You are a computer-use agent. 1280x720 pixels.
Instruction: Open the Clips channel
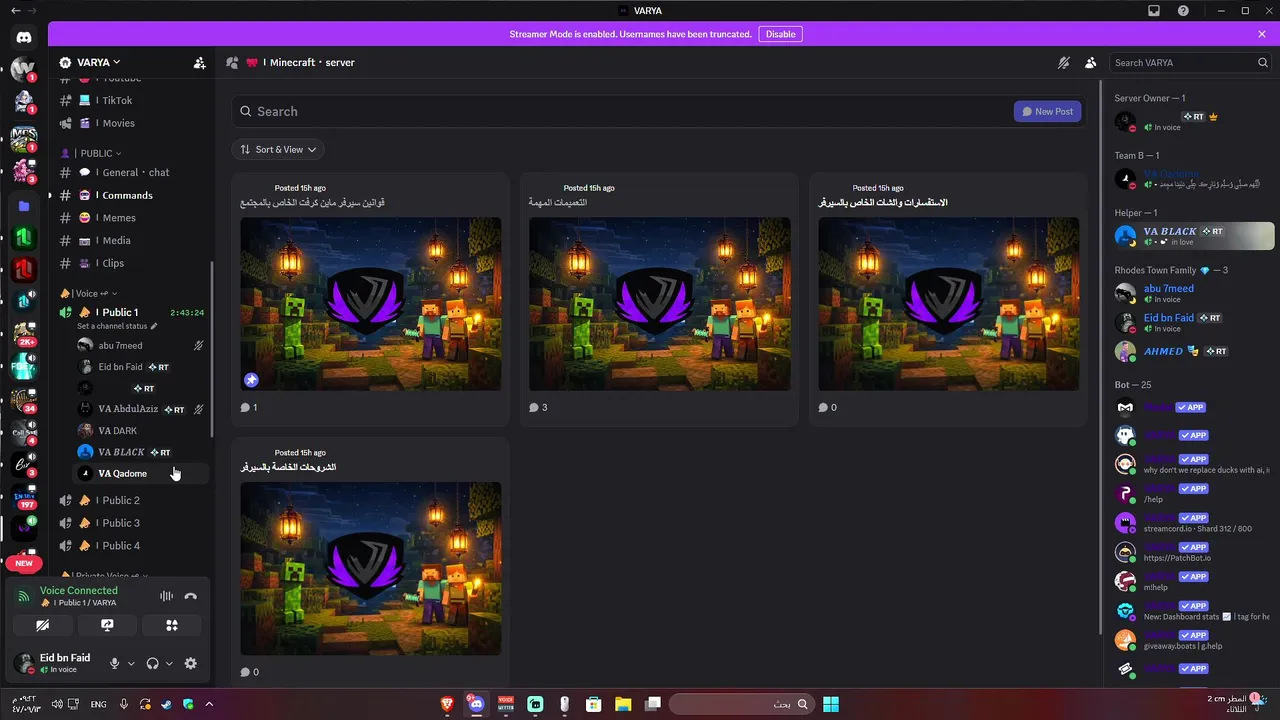point(134,263)
